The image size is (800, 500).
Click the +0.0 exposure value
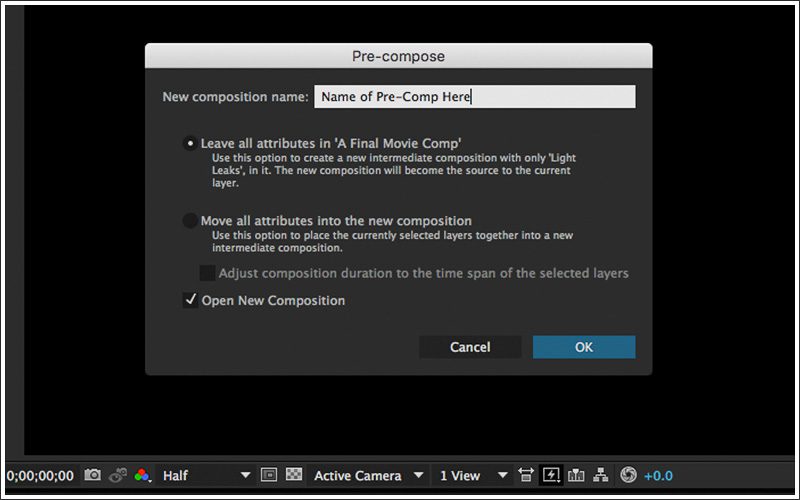[x=659, y=476]
